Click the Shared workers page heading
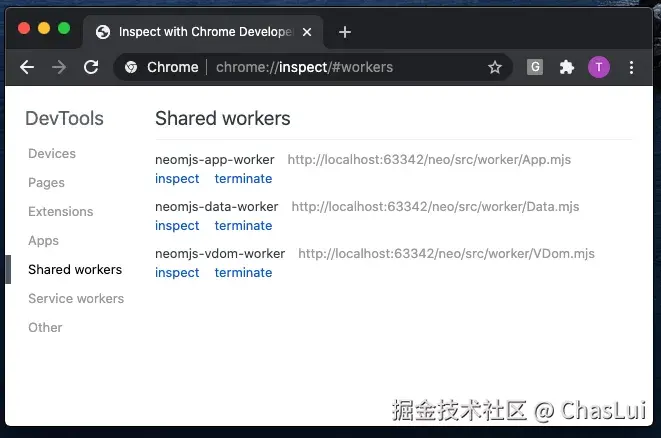The height and width of the screenshot is (438, 661). (x=223, y=118)
